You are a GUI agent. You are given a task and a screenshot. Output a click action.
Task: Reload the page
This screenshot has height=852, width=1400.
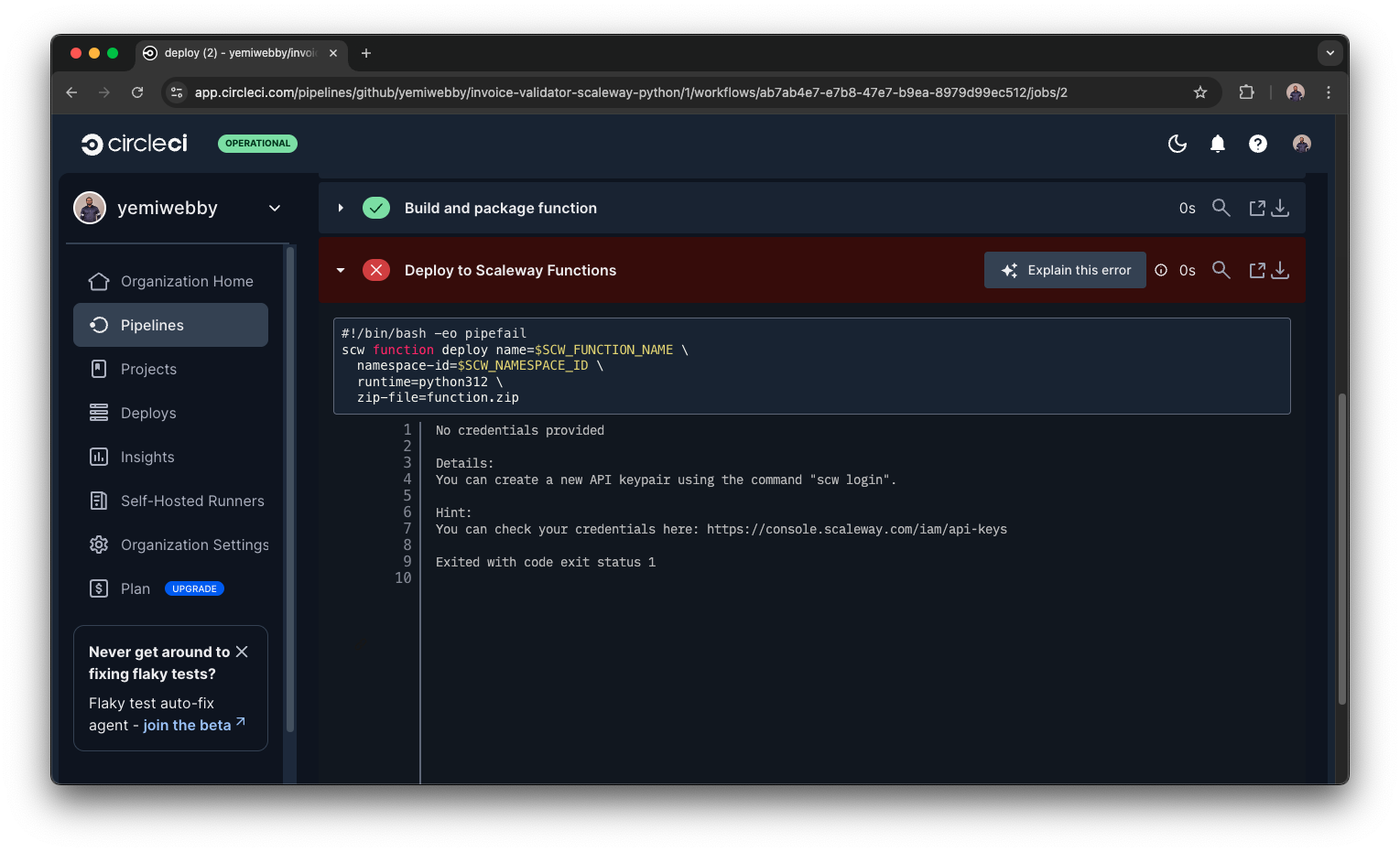[x=137, y=92]
